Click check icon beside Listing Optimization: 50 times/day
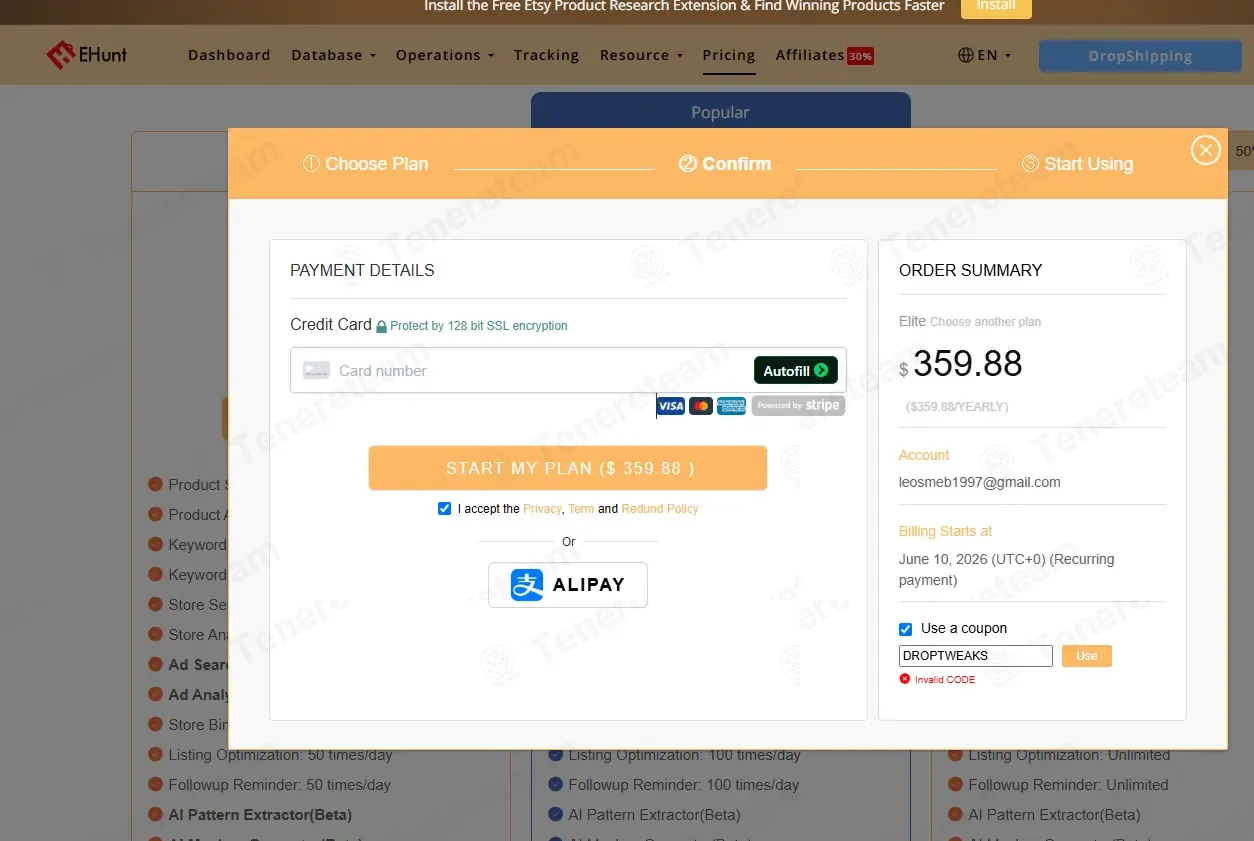The image size is (1254, 841). [155, 755]
